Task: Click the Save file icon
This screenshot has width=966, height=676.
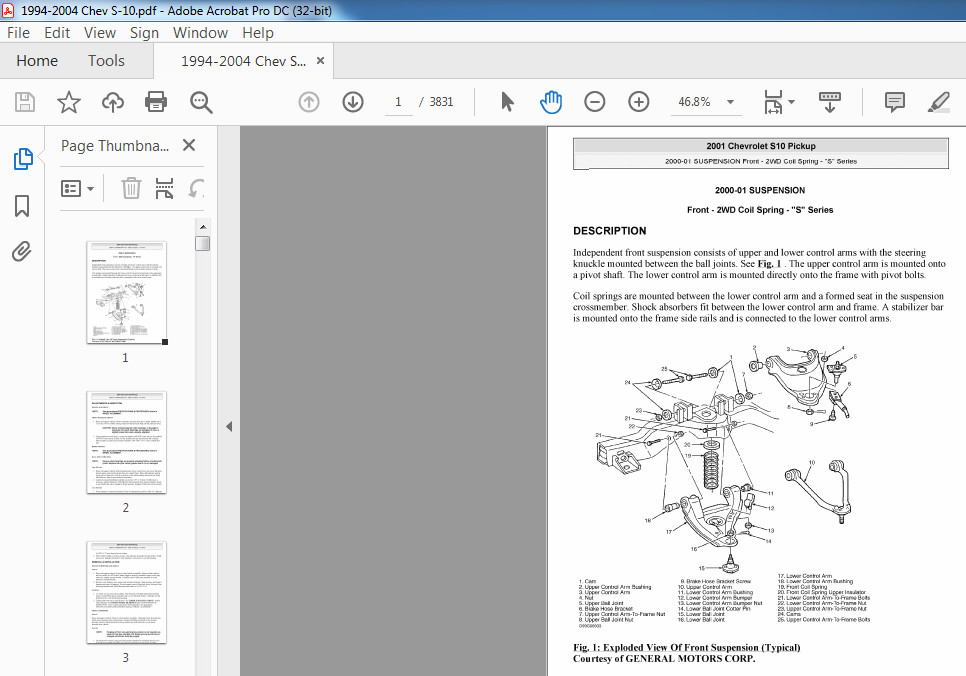Action: [25, 102]
